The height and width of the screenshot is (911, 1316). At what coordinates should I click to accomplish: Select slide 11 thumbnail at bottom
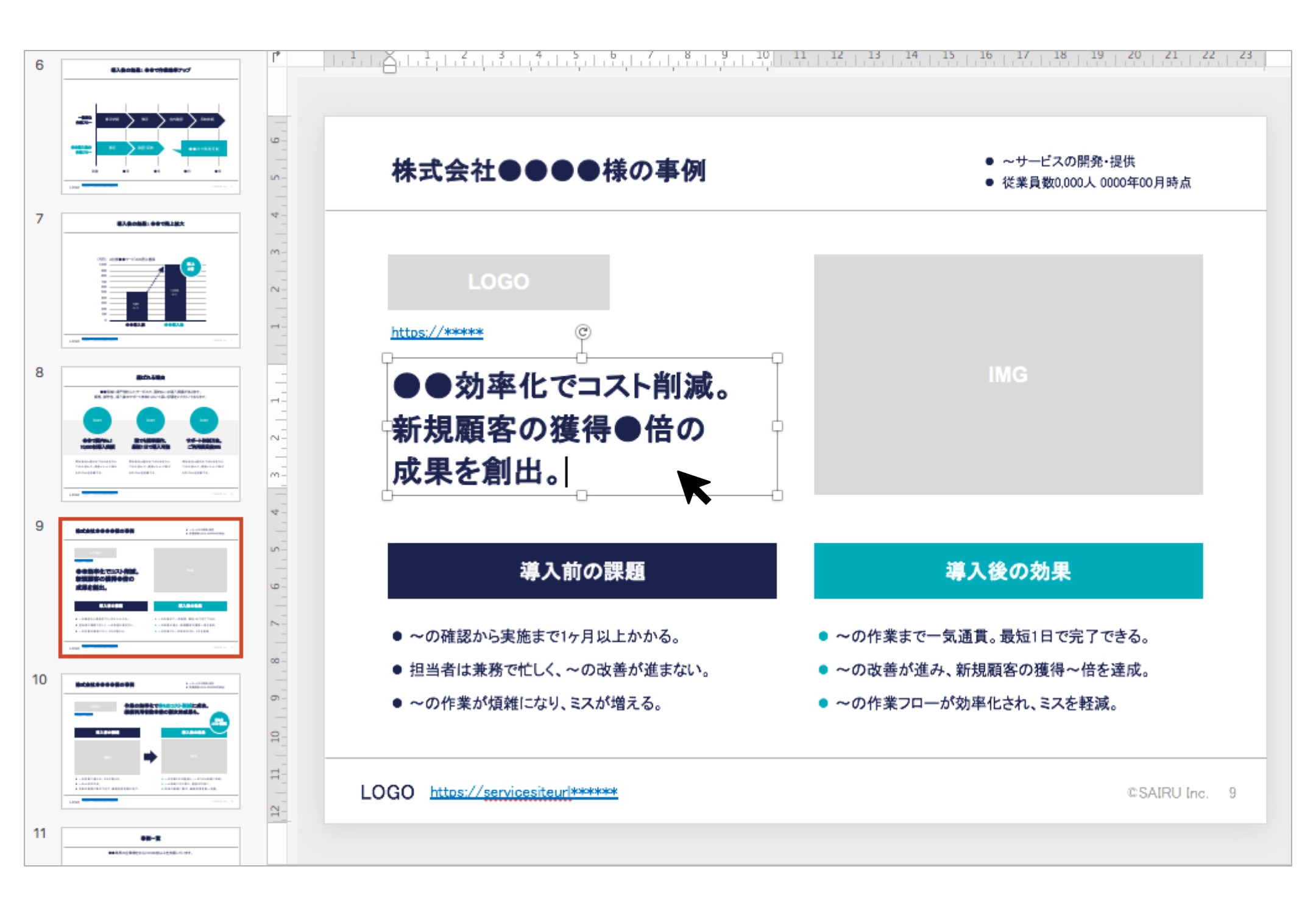tap(150, 846)
